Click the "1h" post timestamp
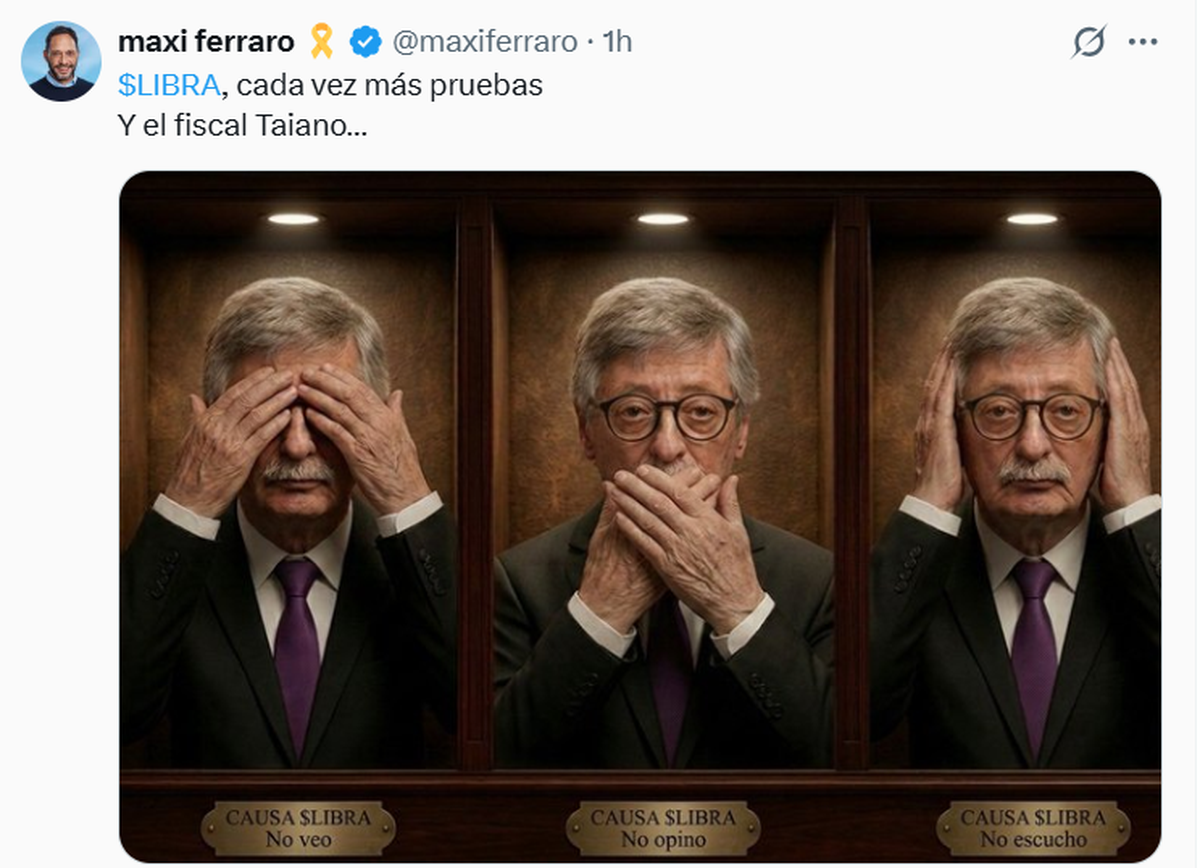 pos(619,42)
